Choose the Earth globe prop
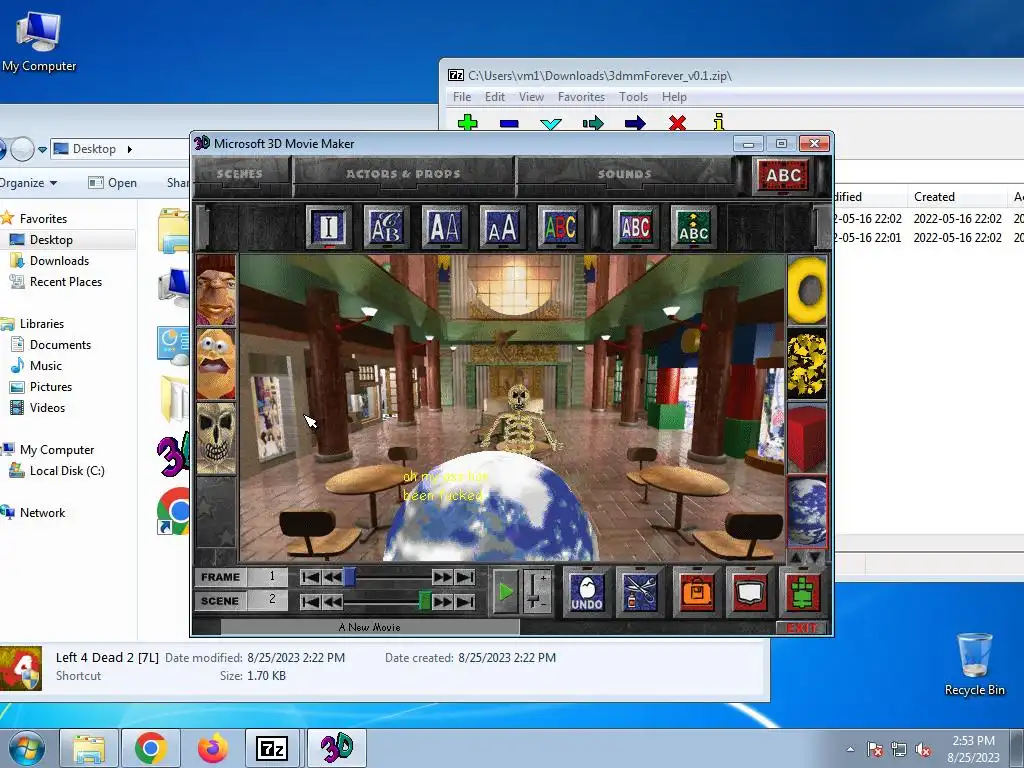1024x768 pixels. 807,511
